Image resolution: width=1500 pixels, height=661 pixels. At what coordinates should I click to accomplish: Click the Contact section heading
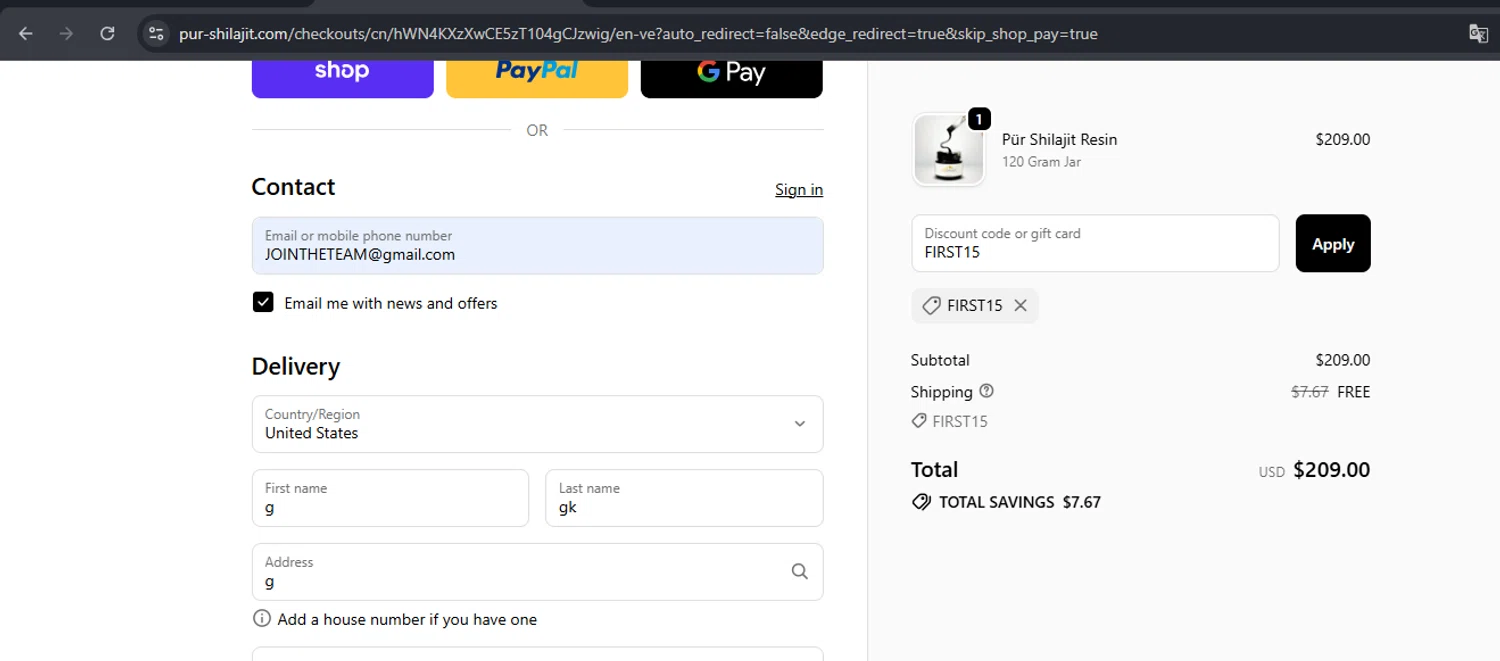coord(293,187)
